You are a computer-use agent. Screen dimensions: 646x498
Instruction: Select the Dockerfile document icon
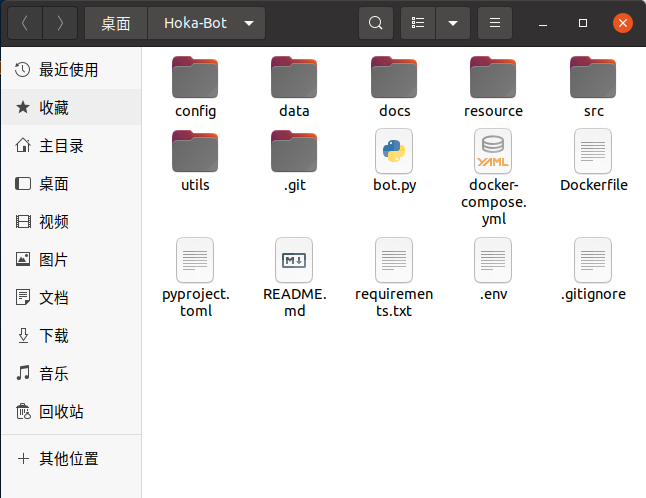coord(593,151)
